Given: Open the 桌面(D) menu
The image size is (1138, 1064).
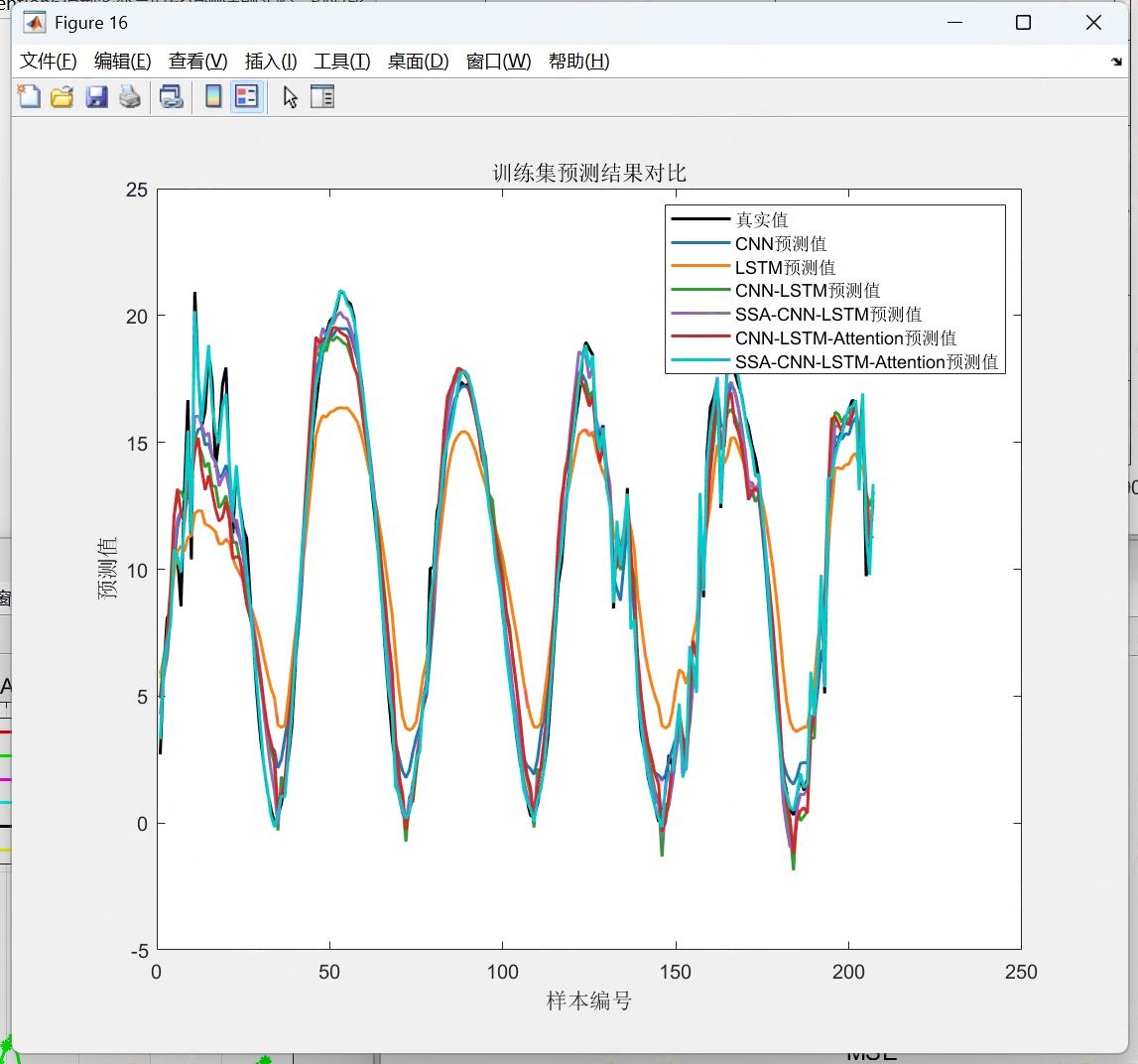Looking at the screenshot, I should click(418, 61).
